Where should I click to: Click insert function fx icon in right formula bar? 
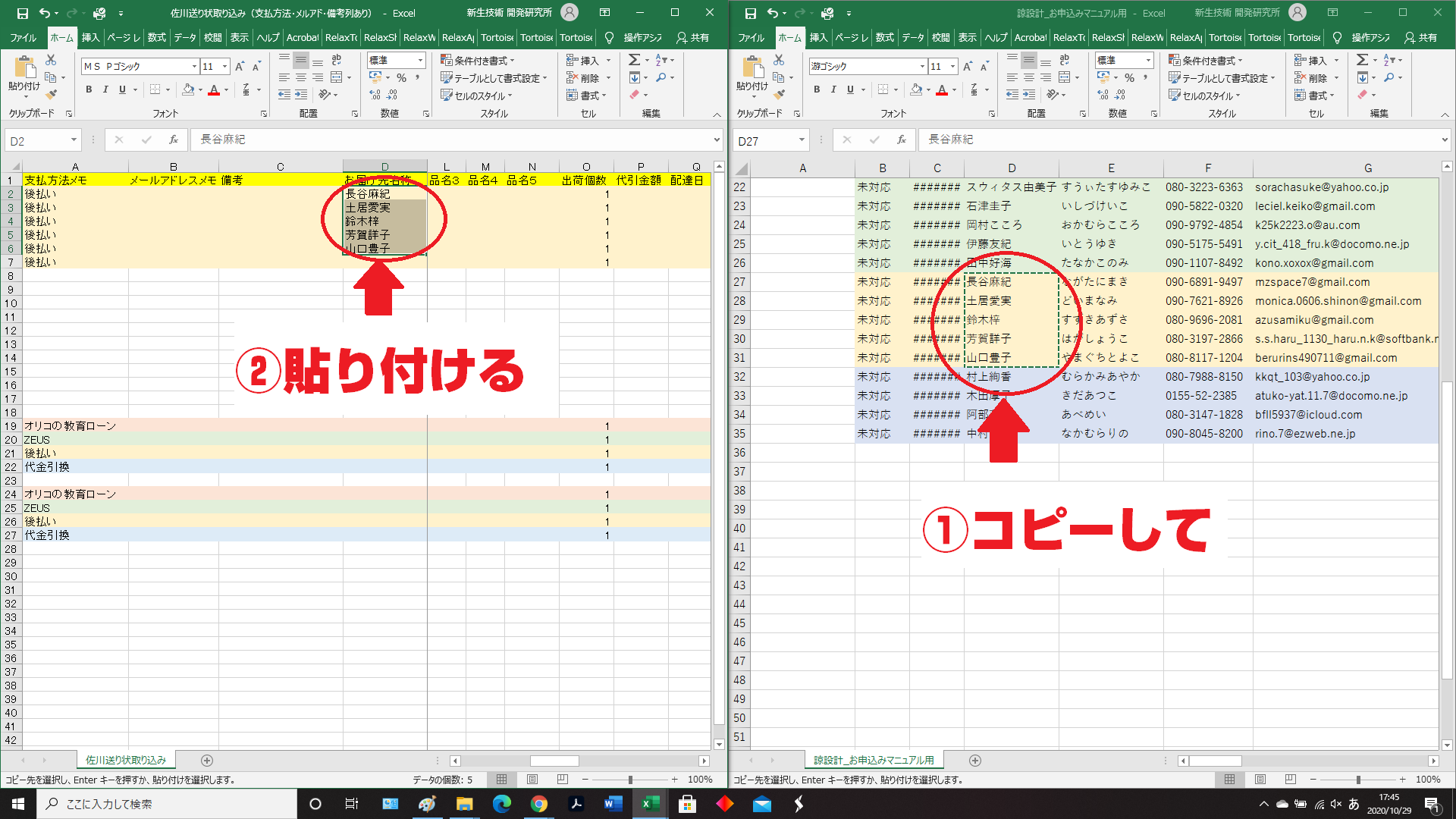pos(901,140)
